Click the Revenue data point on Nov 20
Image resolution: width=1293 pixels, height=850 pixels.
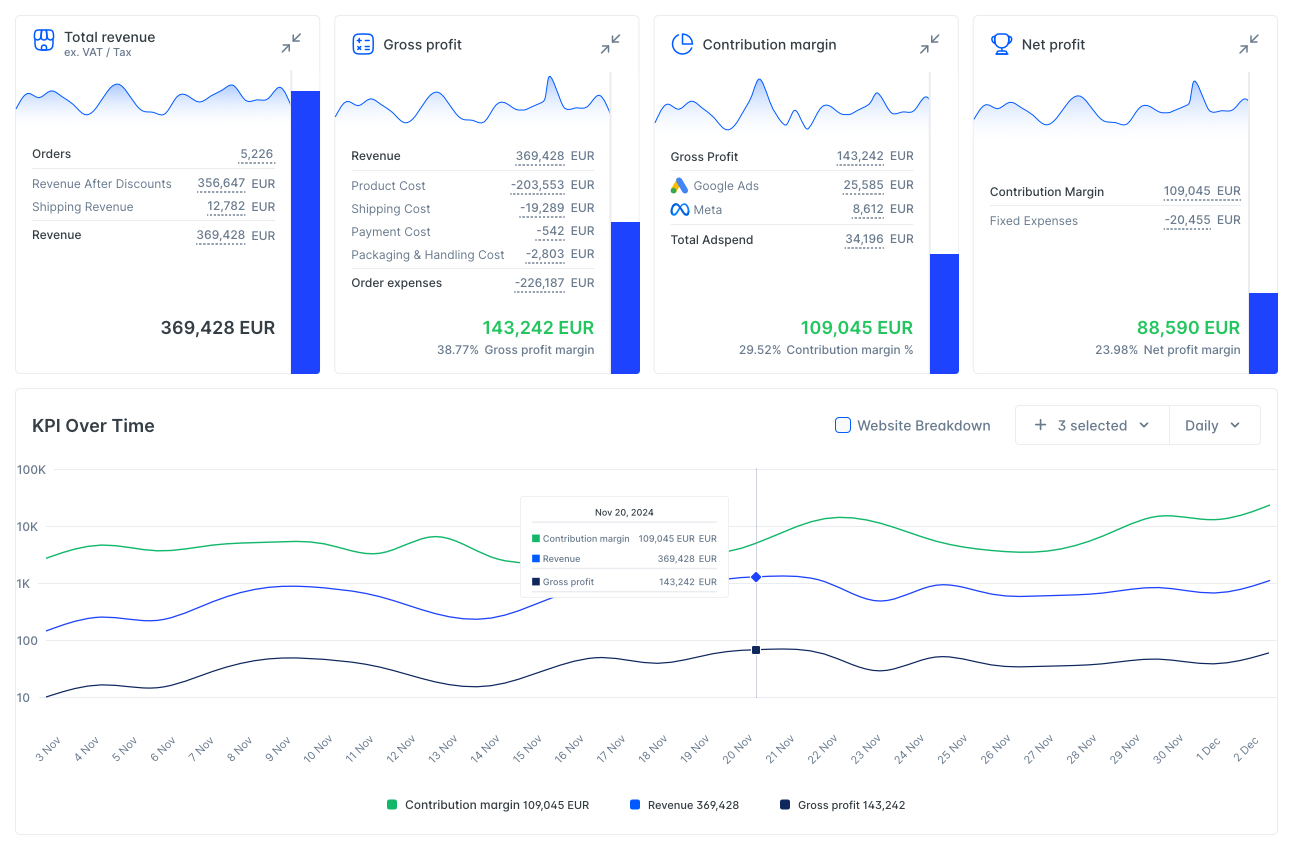(x=756, y=577)
